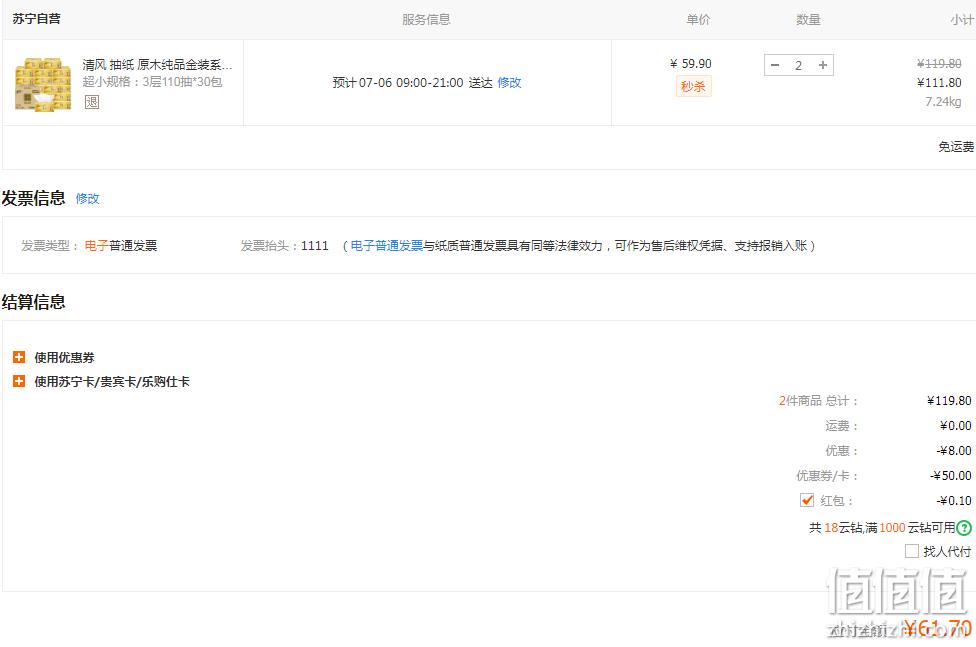Click the 退 return-policy icon

92,102
